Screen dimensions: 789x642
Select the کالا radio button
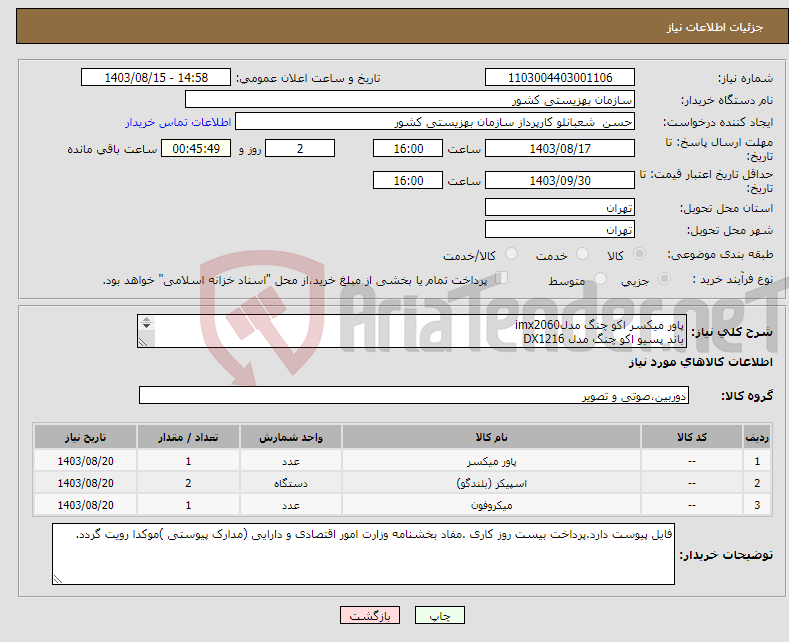coord(639,254)
